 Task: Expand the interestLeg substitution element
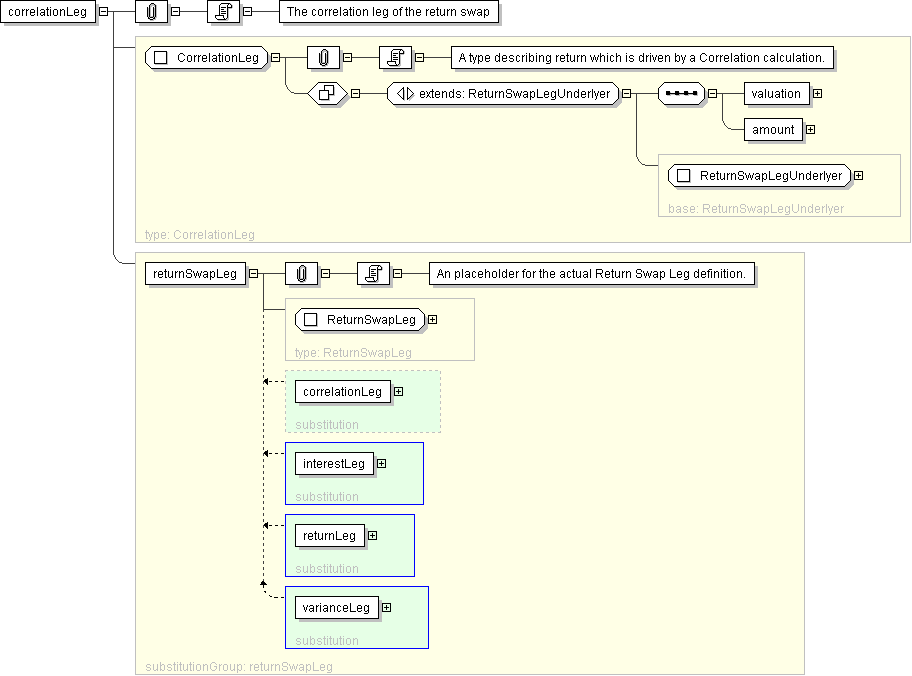381,464
